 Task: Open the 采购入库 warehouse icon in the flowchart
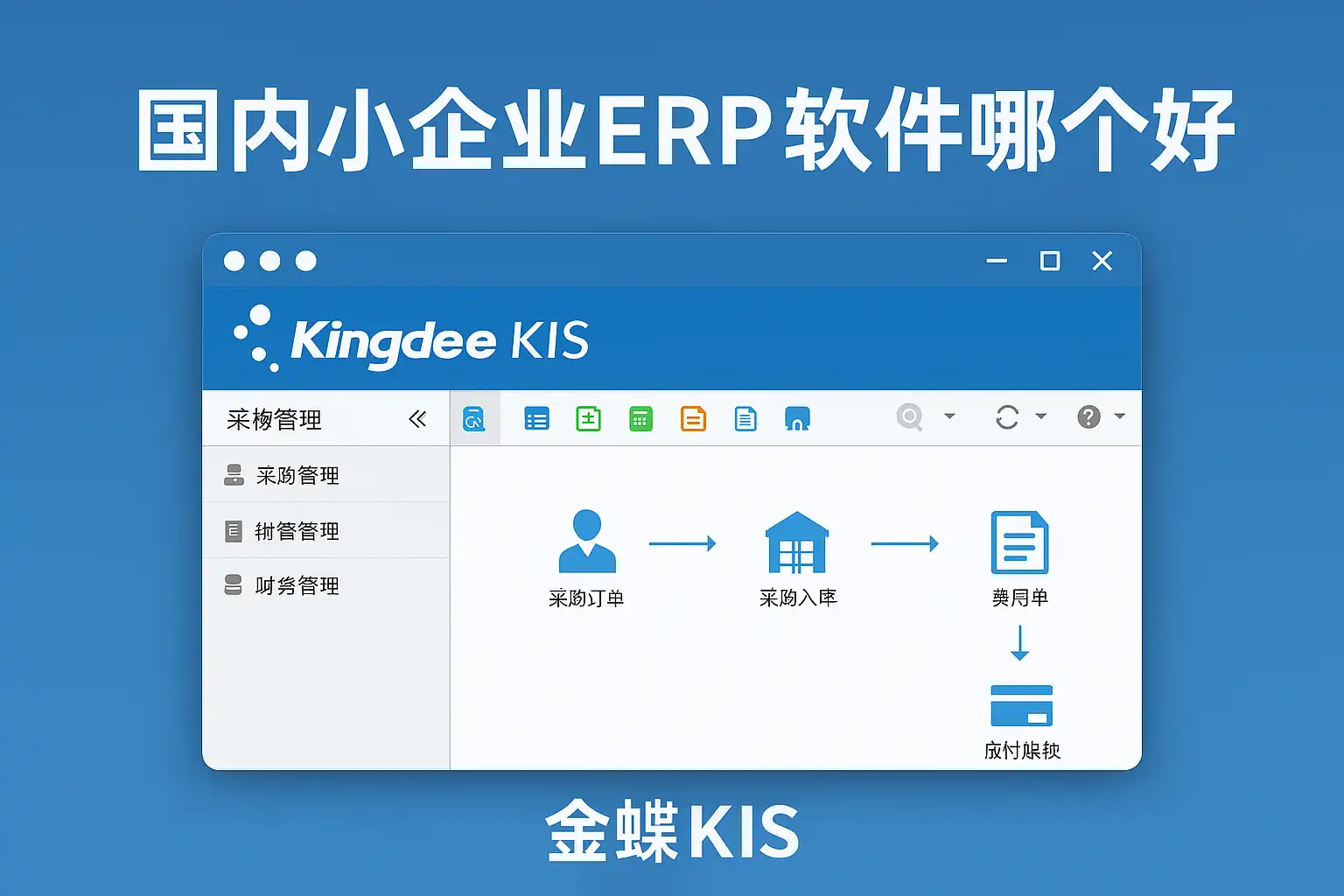(797, 542)
